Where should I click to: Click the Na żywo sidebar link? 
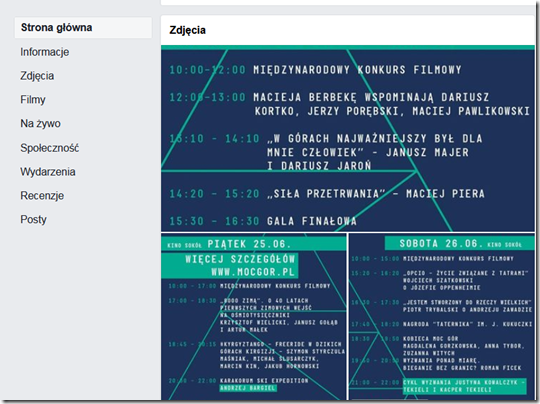[40, 123]
